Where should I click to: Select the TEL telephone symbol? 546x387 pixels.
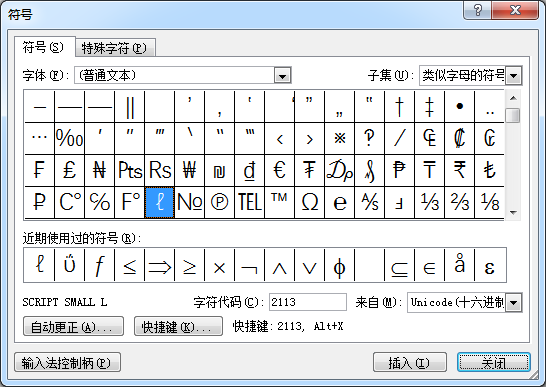pos(249,202)
